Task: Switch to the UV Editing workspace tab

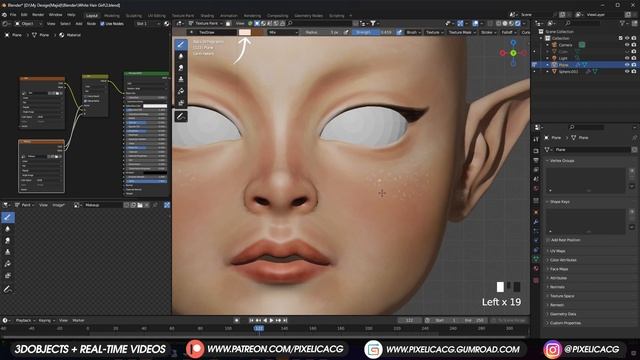Action: tap(157, 16)
